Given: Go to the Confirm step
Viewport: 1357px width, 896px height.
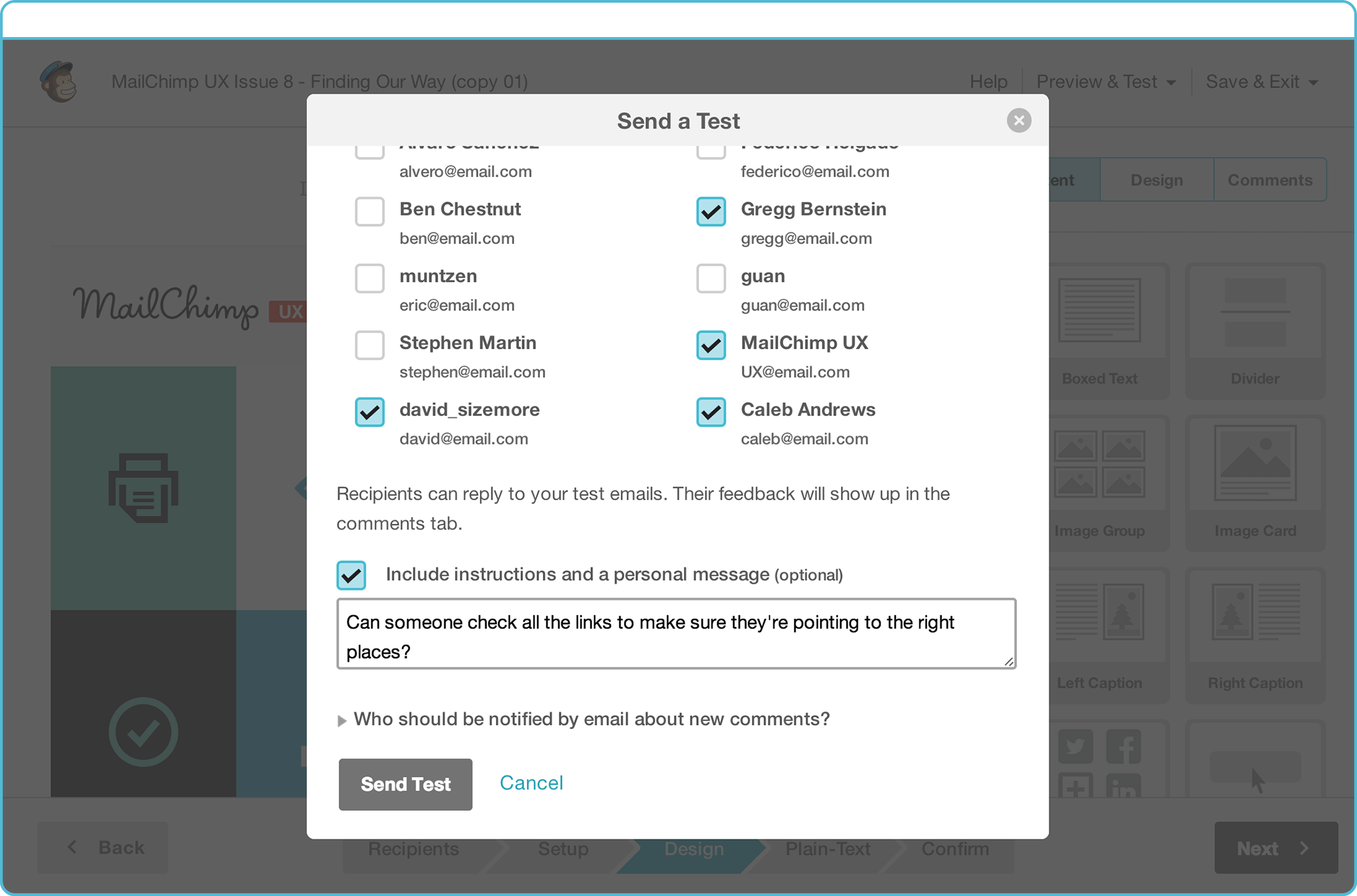Looking at the screenshot, I should (955, 849).
